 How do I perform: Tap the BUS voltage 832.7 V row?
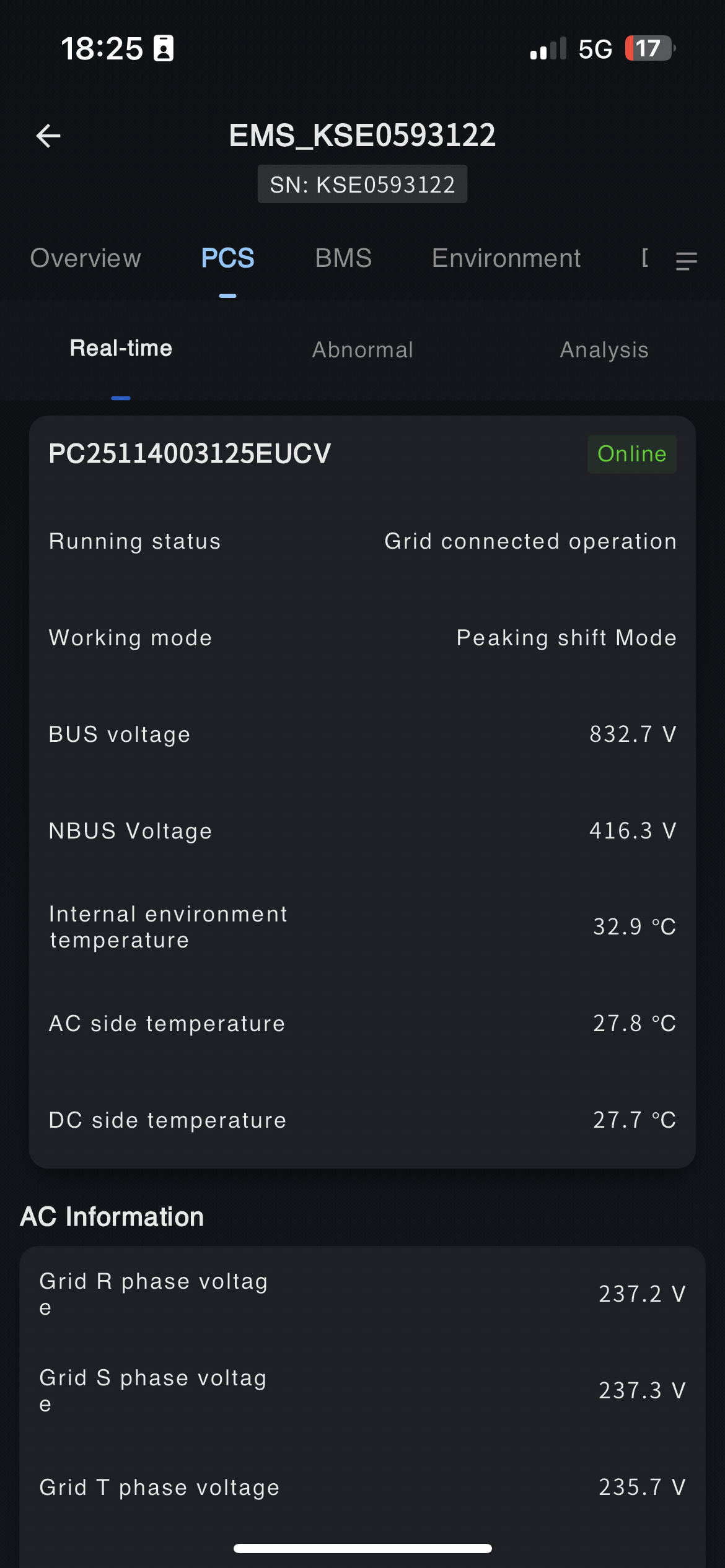coord(362,734)
